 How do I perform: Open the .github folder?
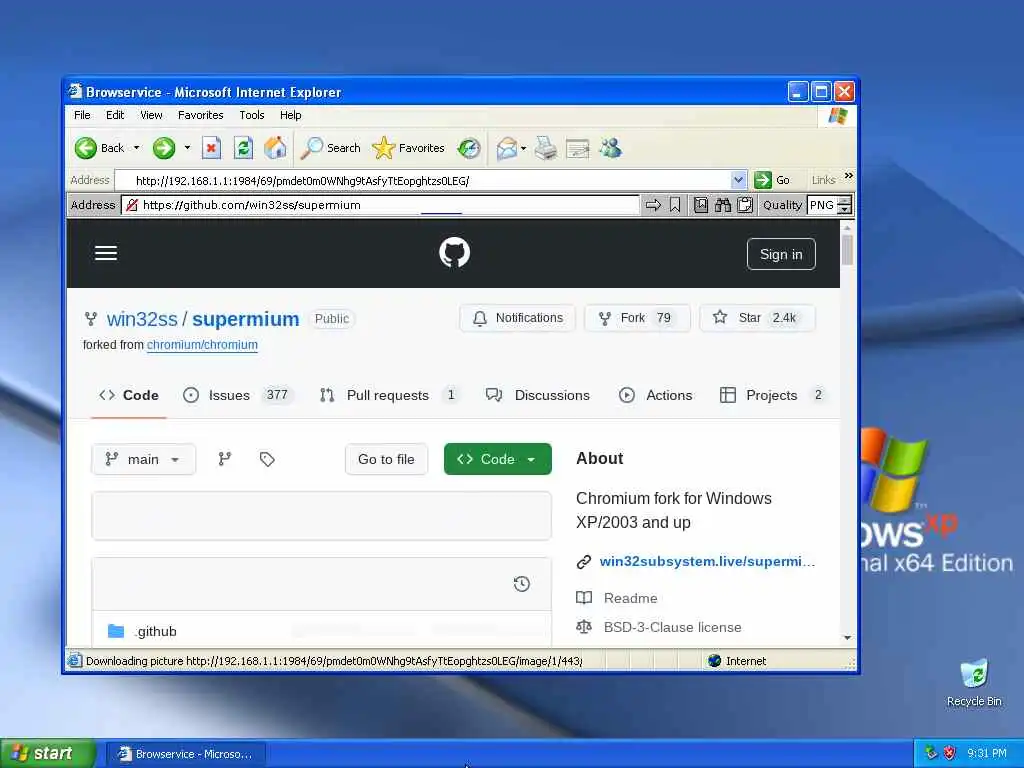pos(157,632)
